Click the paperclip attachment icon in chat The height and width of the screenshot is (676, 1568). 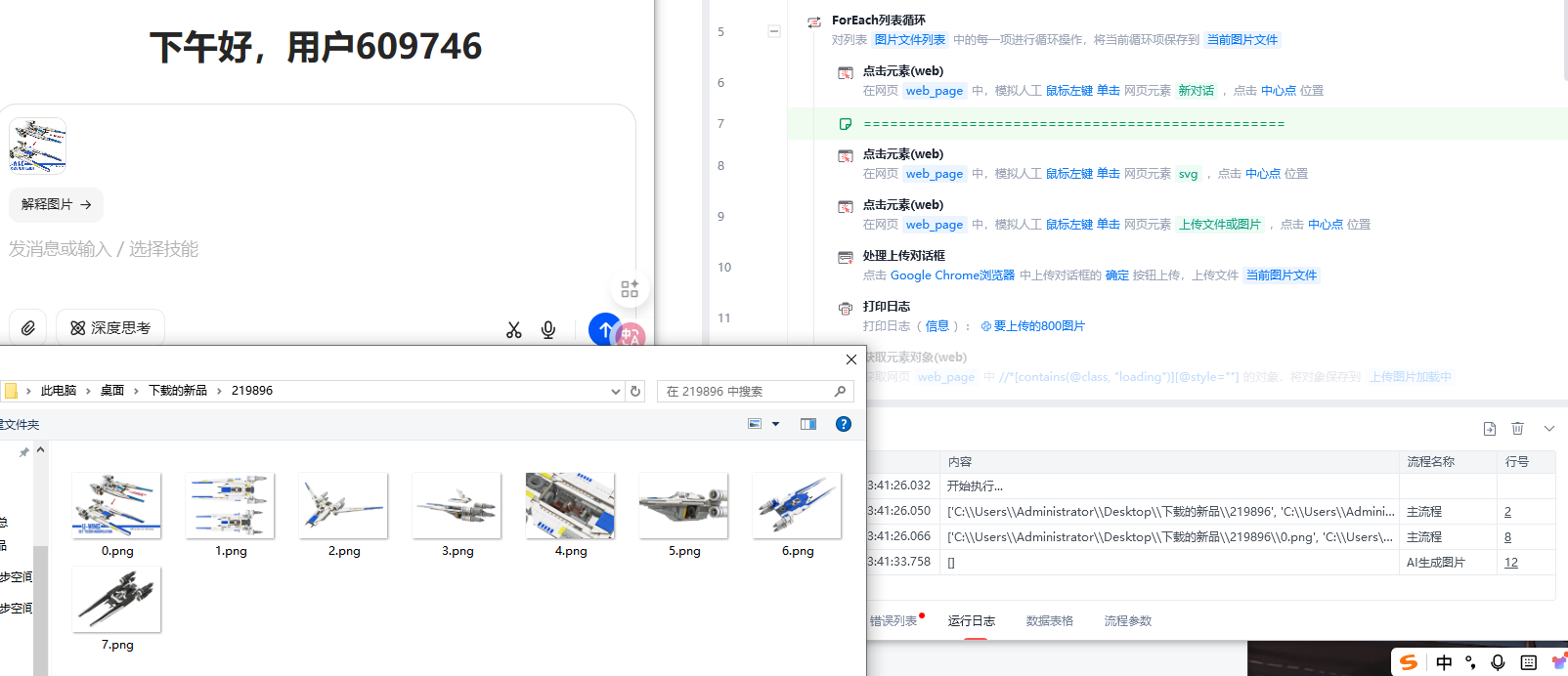pyautogui.click(x=28, y=328)
